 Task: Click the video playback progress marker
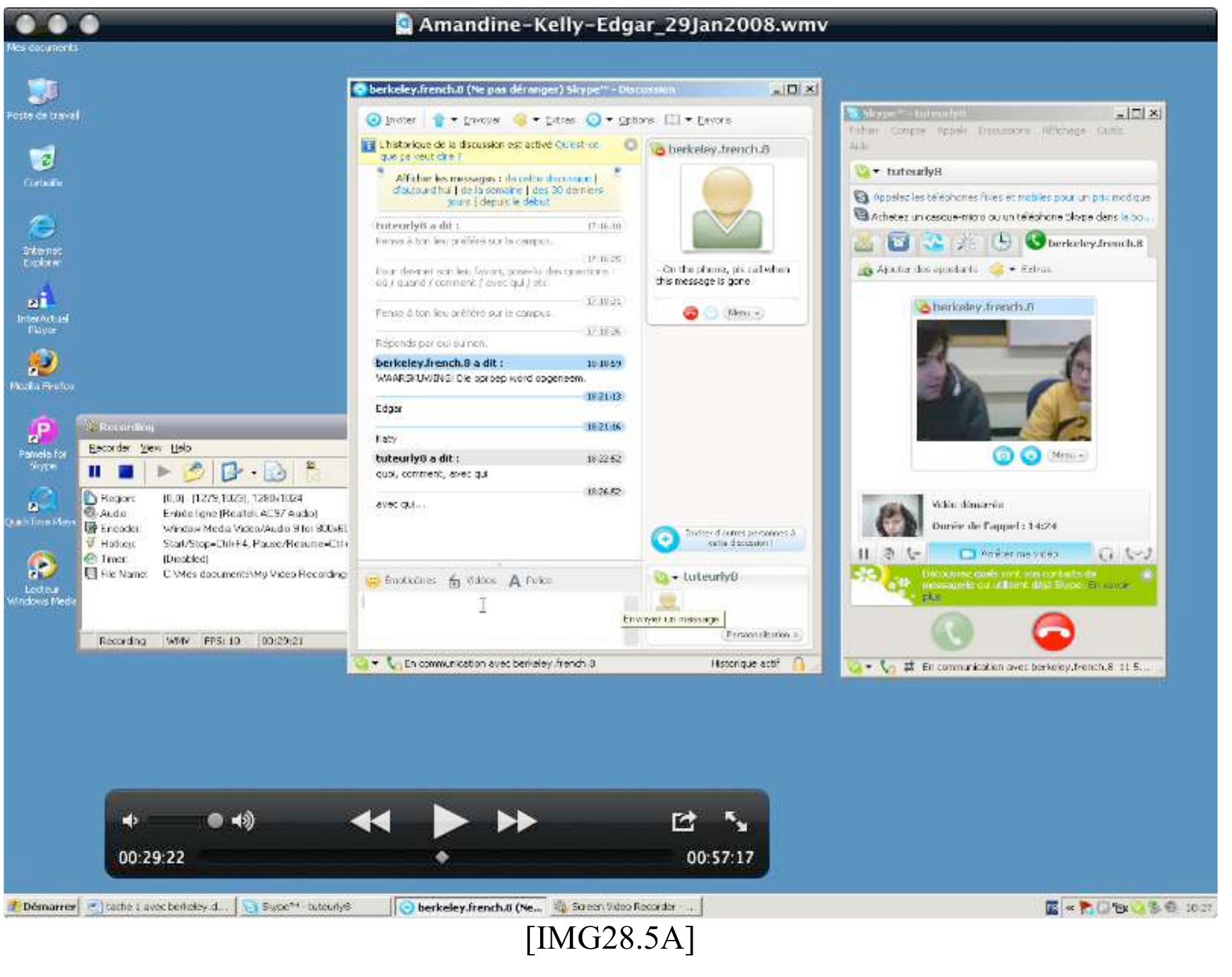(x=442, y=857)
